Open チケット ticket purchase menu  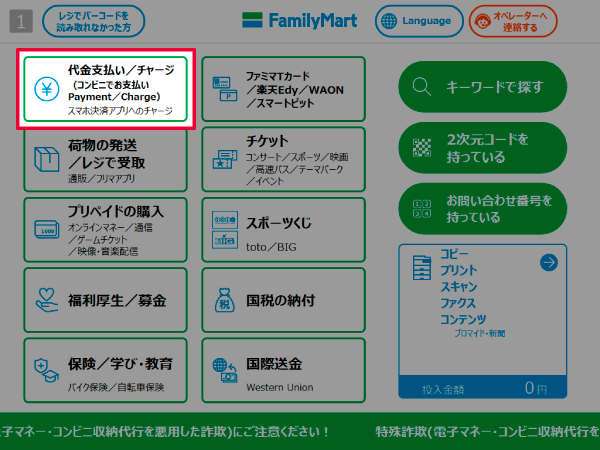tap(284, 159)
